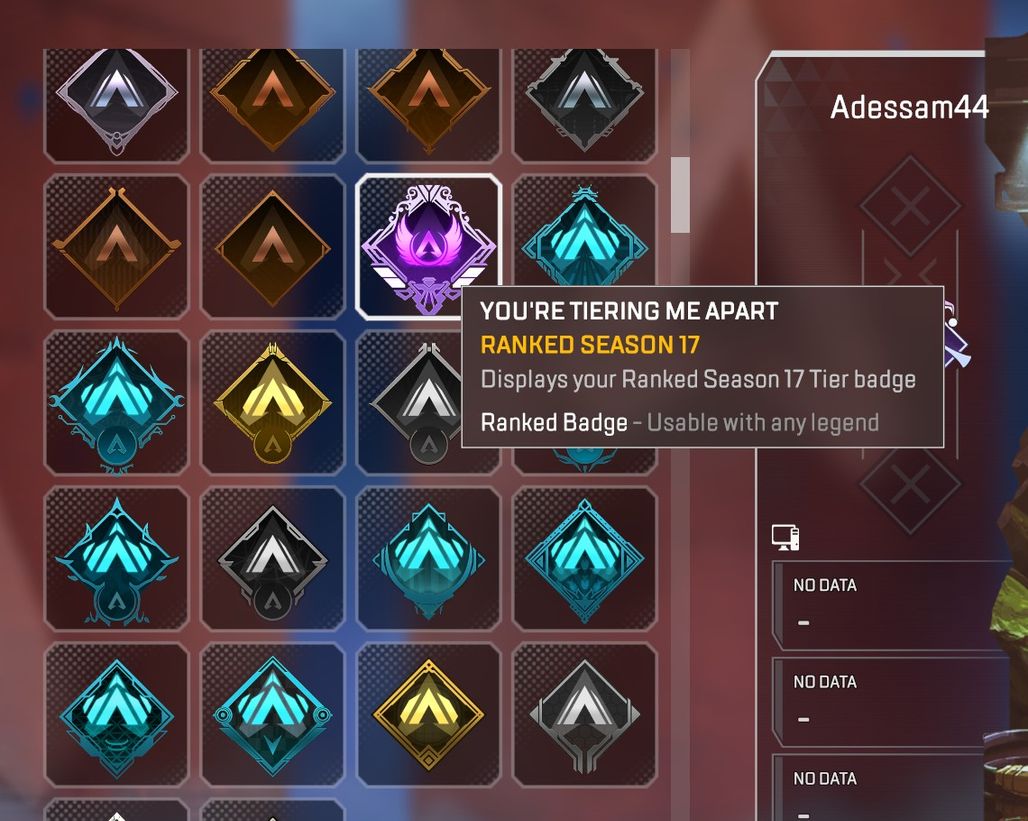Pick the dark silver badge at end of top row

[584, 104]
